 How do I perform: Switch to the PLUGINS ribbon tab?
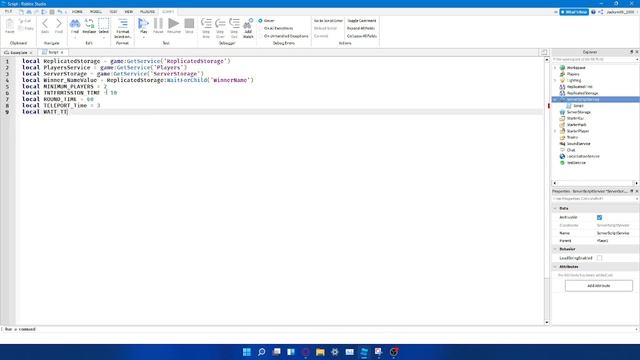(x=147, y=12)
